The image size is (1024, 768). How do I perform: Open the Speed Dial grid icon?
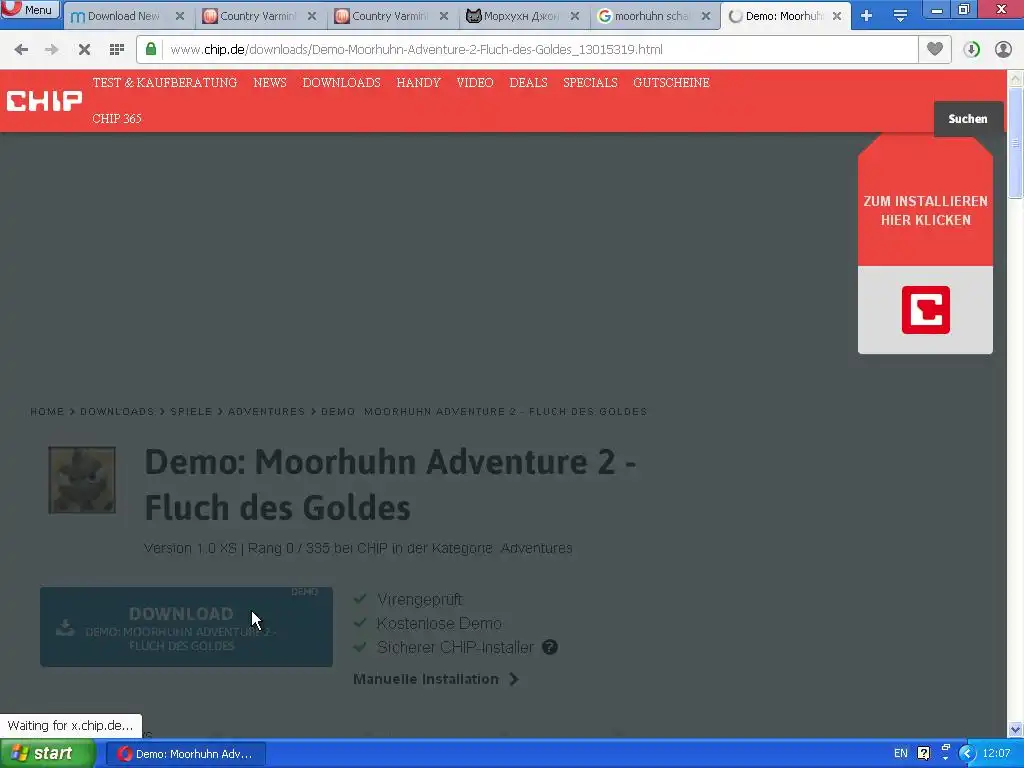tap(117, 49)
